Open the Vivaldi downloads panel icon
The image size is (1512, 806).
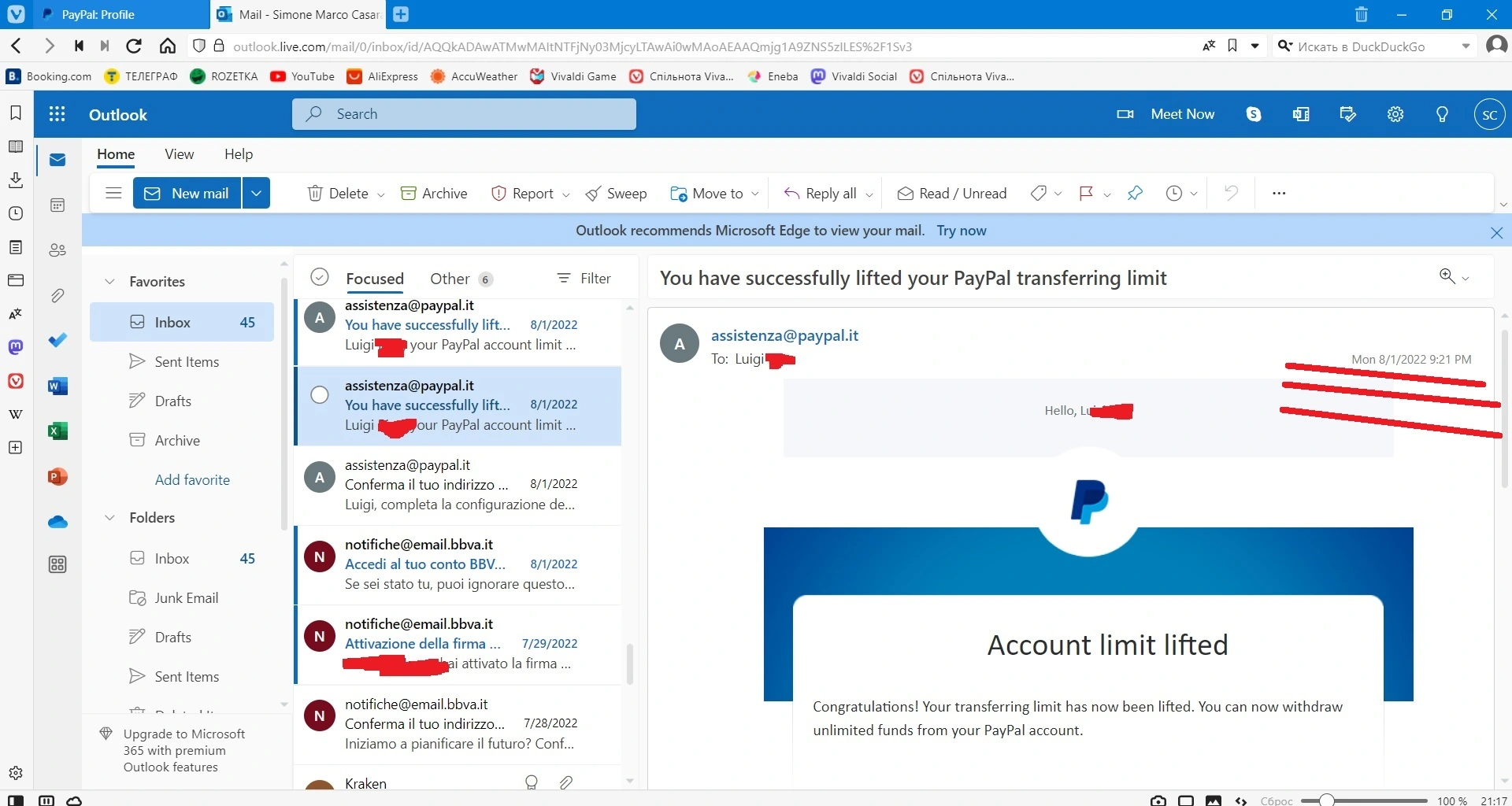pyautogui.click(x=15, y=180)
